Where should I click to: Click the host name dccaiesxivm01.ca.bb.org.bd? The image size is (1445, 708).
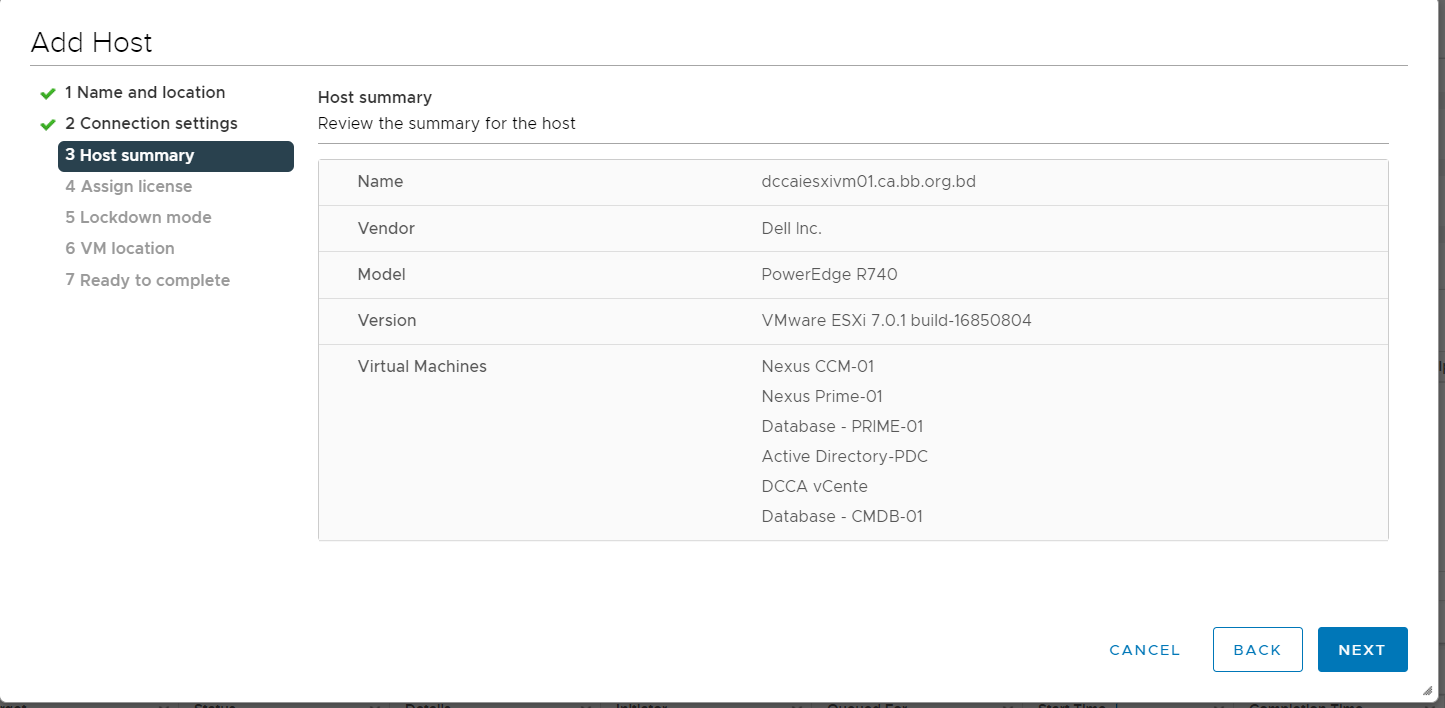pos(868,182)
